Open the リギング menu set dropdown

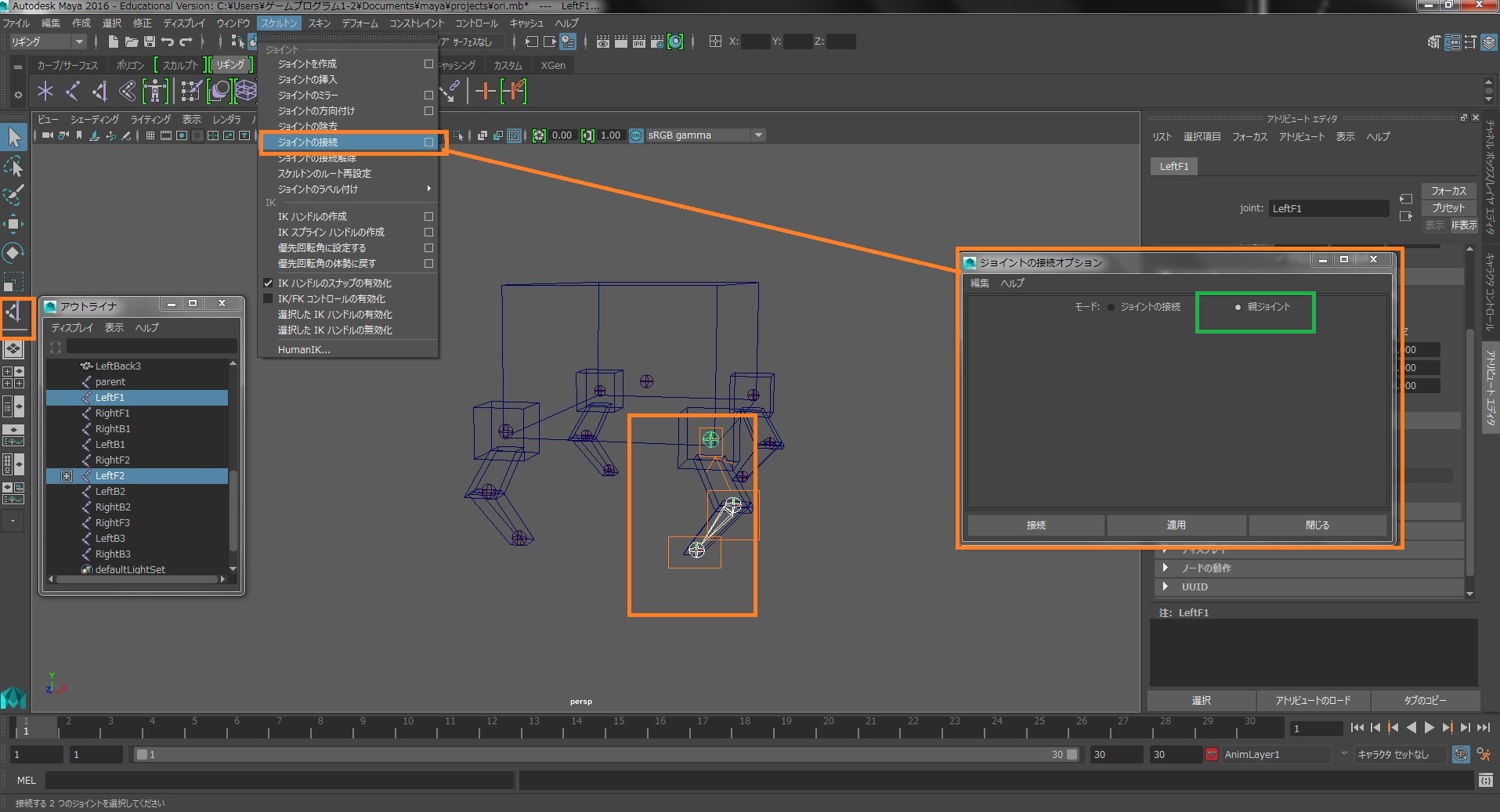(x=47, y=42)
